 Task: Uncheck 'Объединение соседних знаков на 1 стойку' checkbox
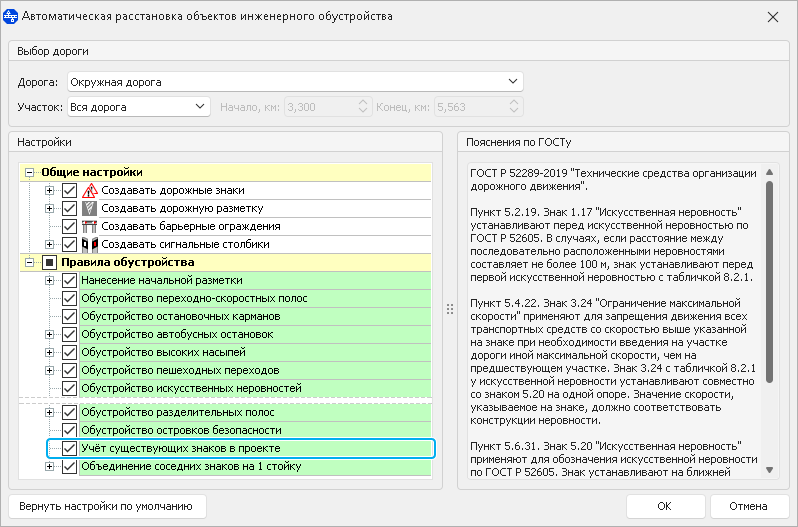[x=70, y=466]
